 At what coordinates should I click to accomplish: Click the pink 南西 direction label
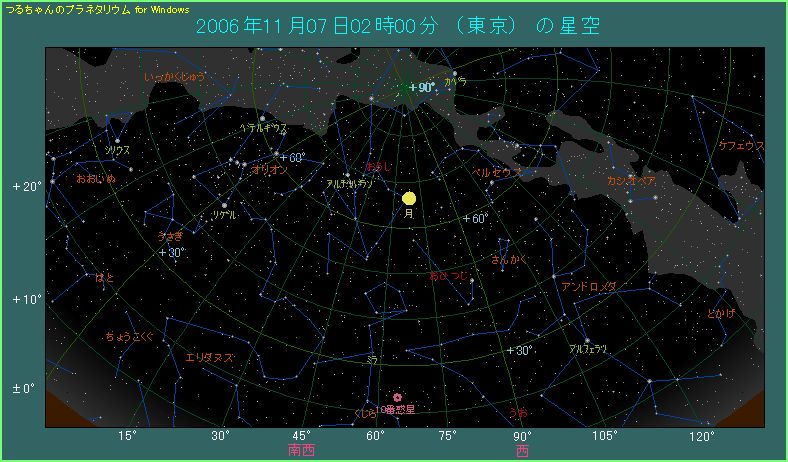[x=301, y=450]
